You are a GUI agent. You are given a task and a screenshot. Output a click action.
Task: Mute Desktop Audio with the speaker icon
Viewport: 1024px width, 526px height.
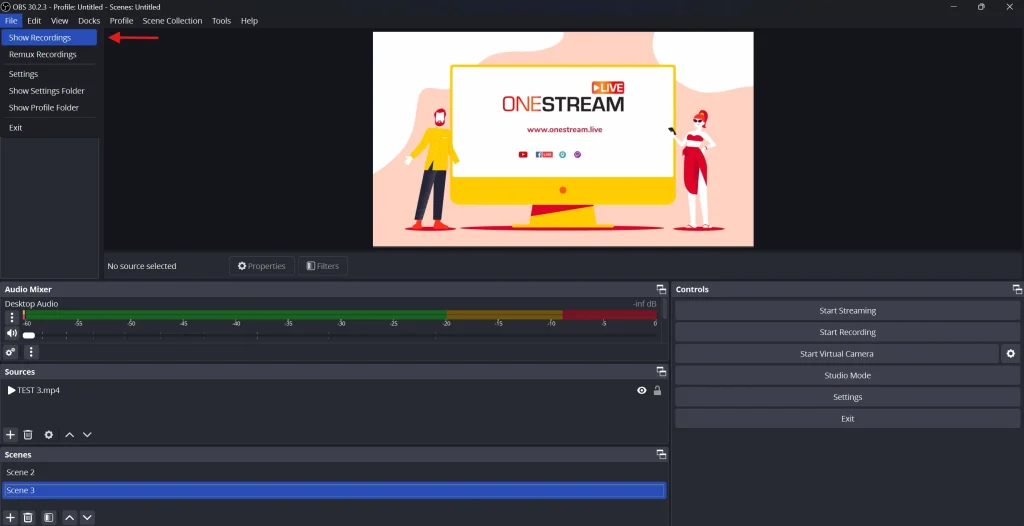(11, 334)
